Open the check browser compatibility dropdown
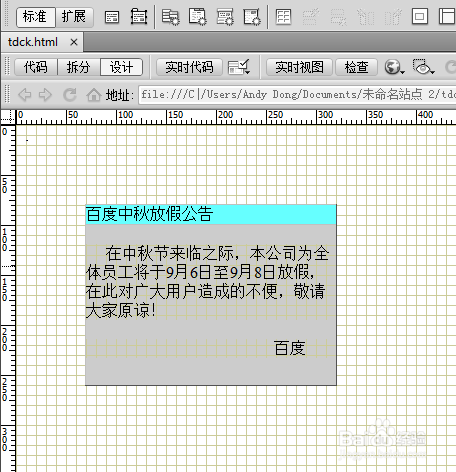The height and width of the screenshot is (472, 456). (x=239, y=67)
